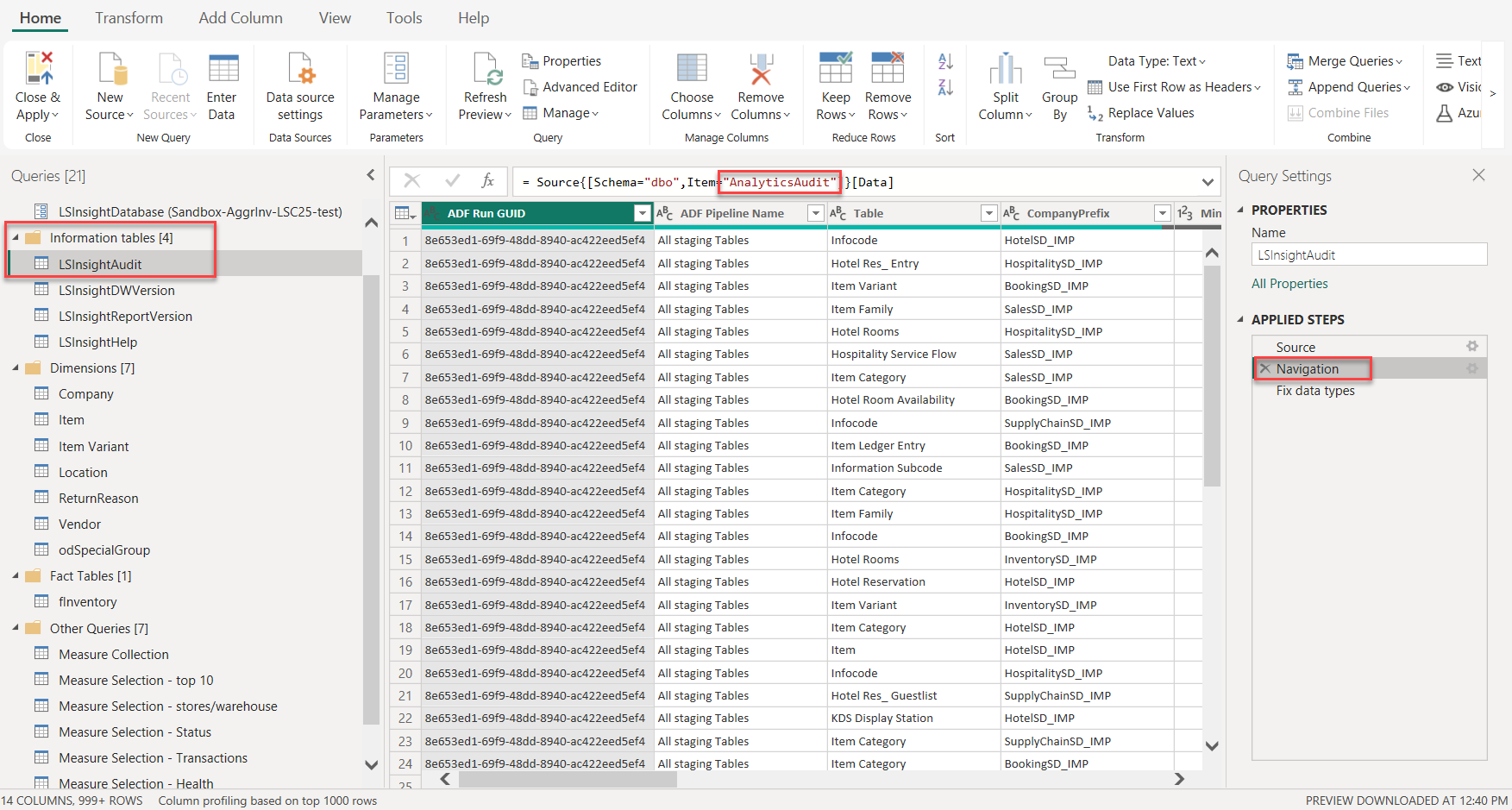Open the Advanced Editor
Image resolution: width=1512 pixels, height=810 pixels.
tap(580, 87)
